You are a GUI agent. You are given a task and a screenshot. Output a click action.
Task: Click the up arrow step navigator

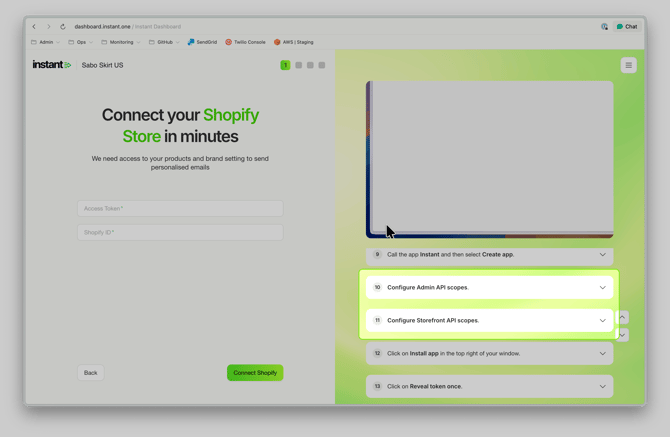tap(622, 317)
